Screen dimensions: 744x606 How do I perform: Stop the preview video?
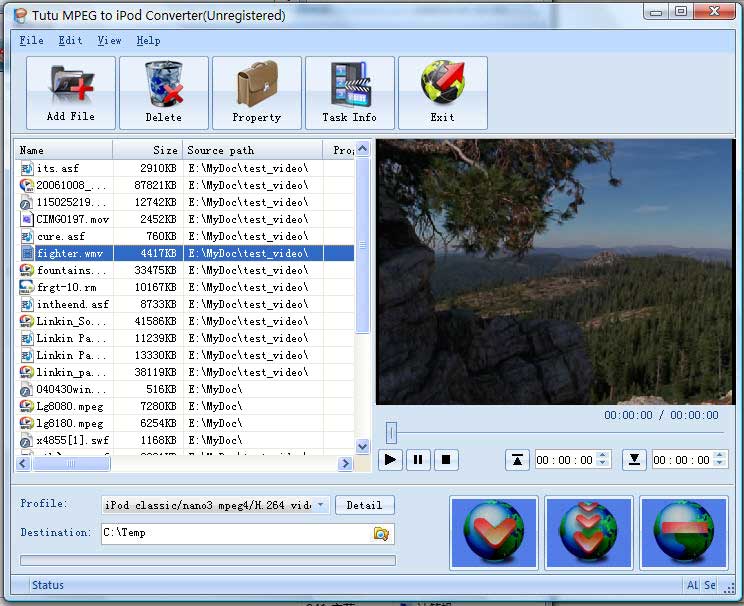point(446,459)
